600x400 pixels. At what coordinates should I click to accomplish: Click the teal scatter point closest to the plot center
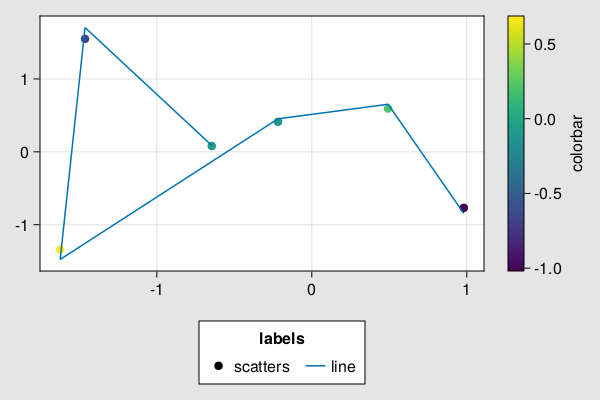click(x=278, y=122)
